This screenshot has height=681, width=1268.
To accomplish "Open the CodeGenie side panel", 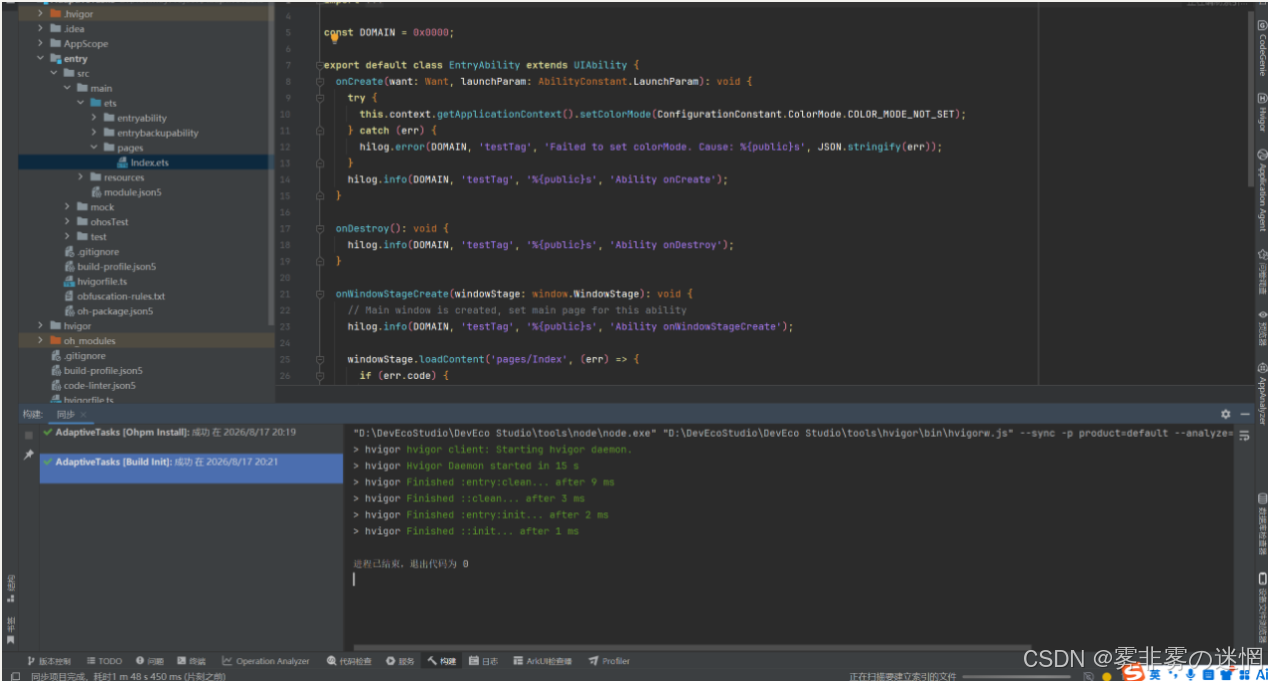I will 1262,50.
